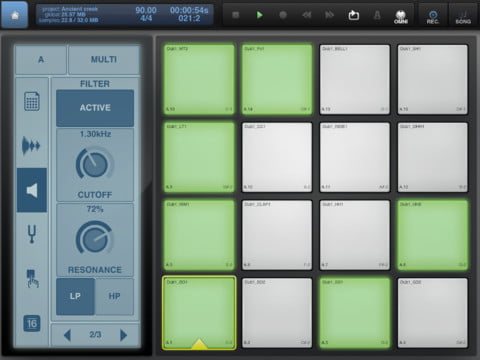
Task: Start playback with the green play button
Action: point(259,15)
